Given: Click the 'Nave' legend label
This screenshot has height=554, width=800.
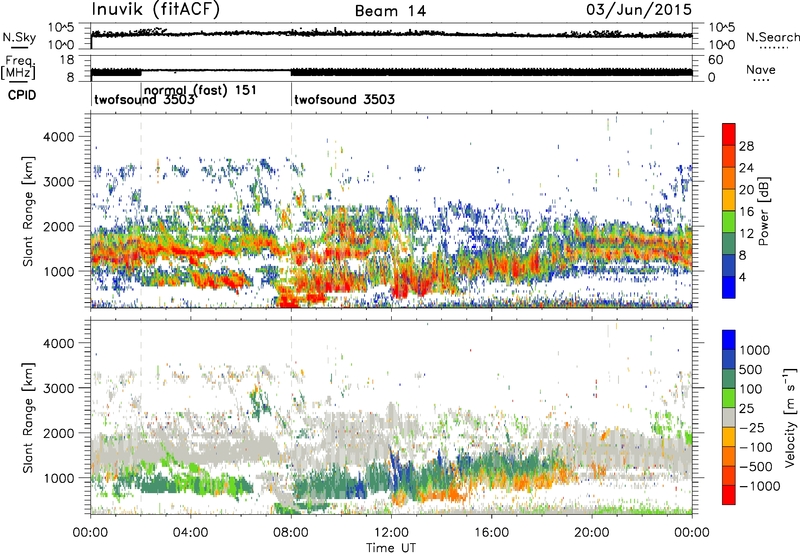Looking at the screenshot, I should pos(761,69).
